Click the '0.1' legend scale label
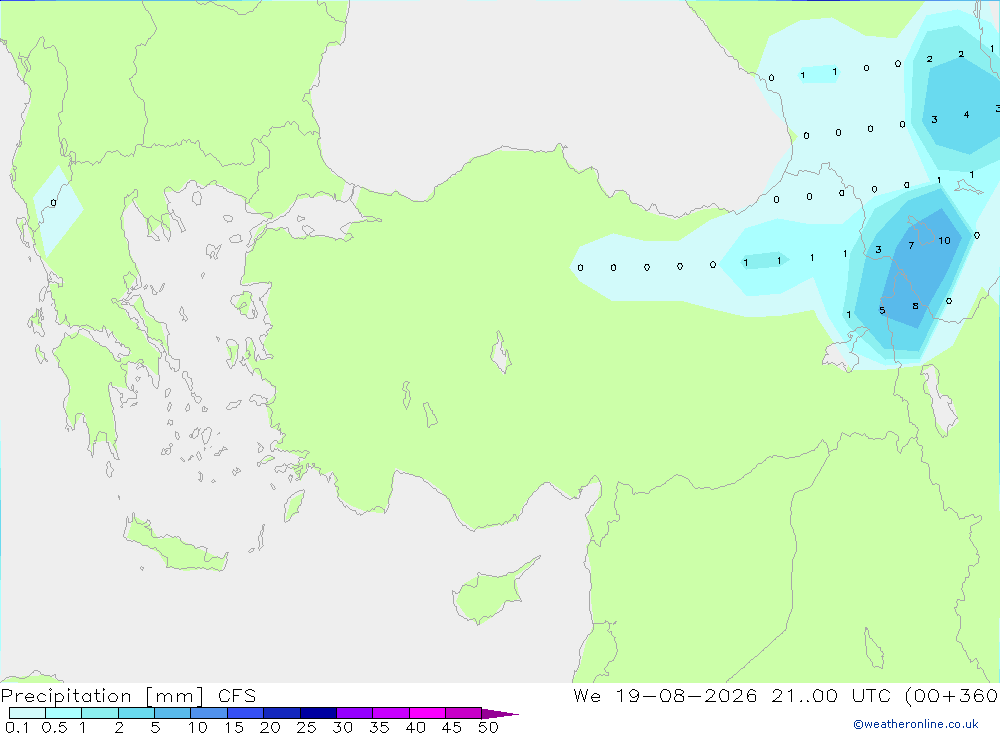The height and width of the screenshot is (733, 1000). click(17, 727)
